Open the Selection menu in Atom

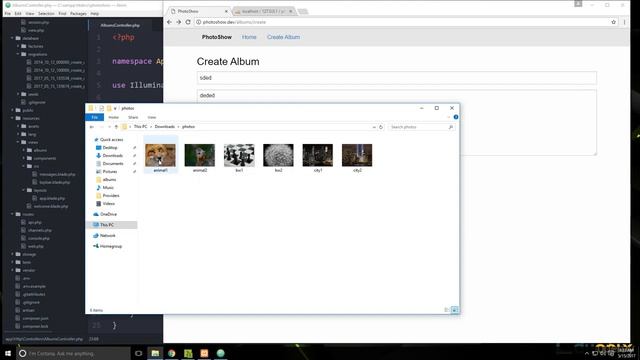tap(46, 13)
